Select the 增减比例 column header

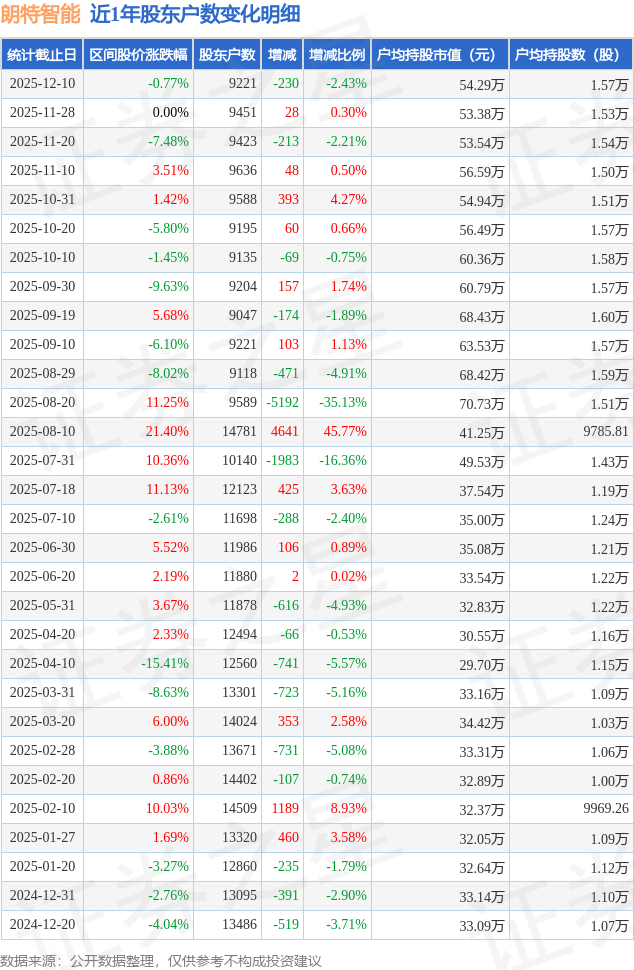336,55
